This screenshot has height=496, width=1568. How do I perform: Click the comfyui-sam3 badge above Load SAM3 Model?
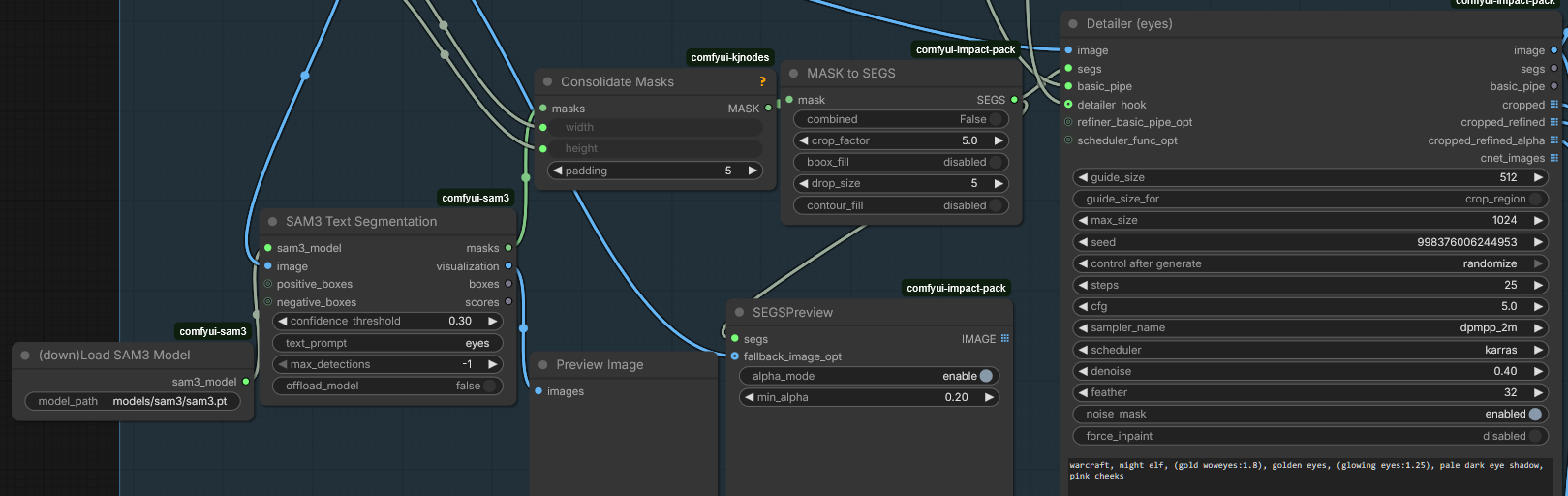pos(213,331)
